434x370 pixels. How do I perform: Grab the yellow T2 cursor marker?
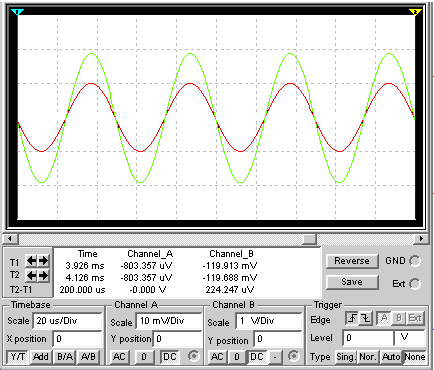click(x=415, y=12)
